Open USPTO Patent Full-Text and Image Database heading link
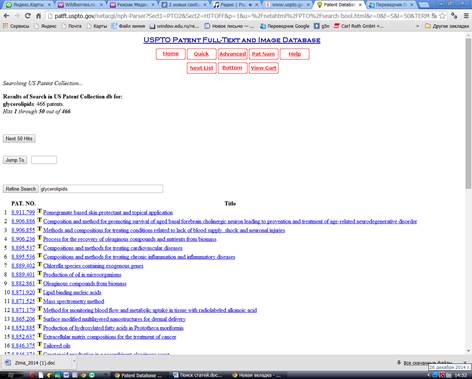The height and width of the screenshot is (379, 472). [x=232, y=40]
